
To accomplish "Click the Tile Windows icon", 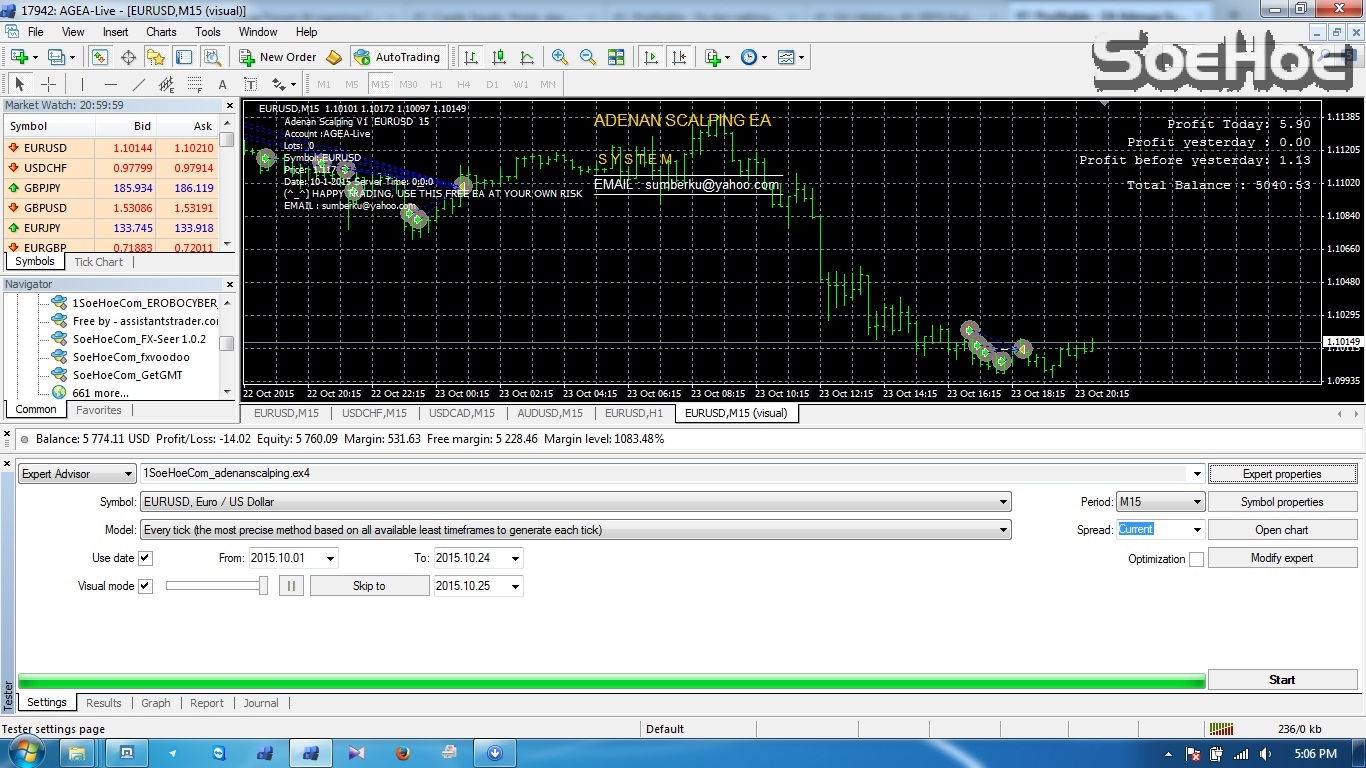I will pos(616,58).
